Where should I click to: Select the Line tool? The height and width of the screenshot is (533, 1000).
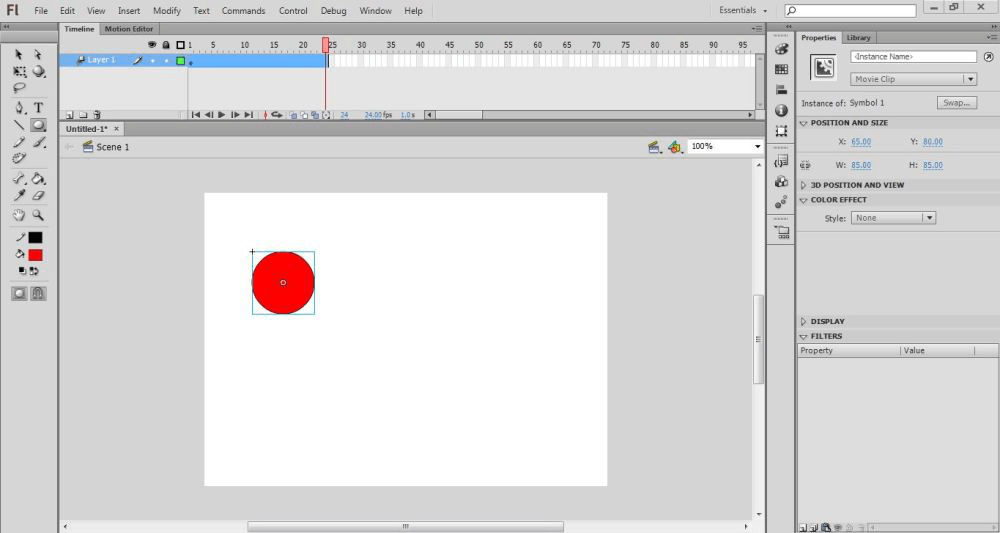coord(19,125)
